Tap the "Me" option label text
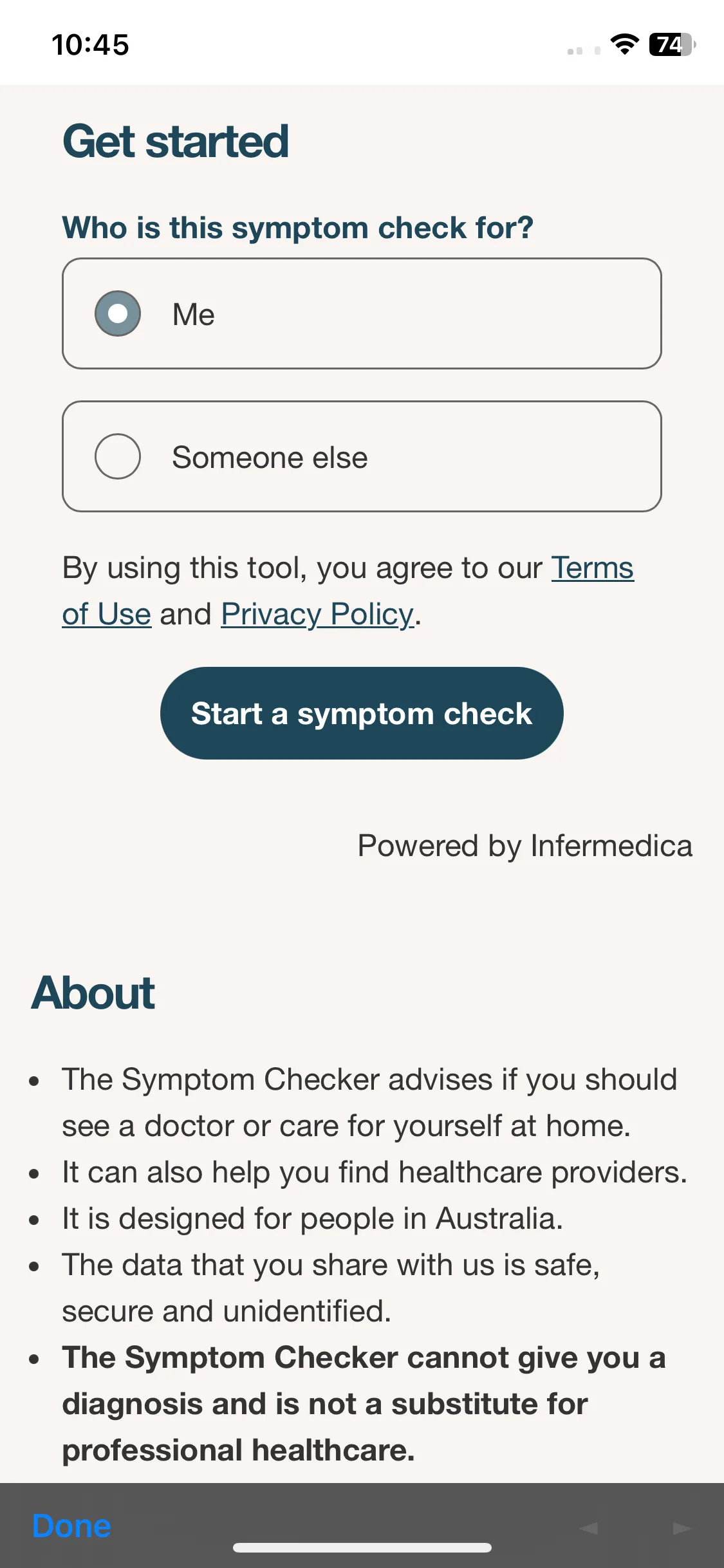 193,315
